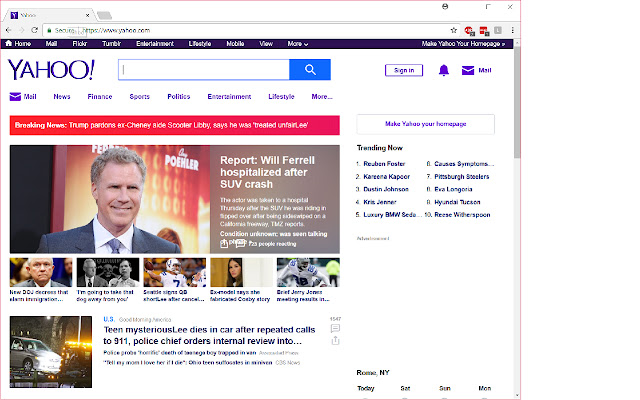Screen dimensions: 640x400
Task: Click the comment icon on the Will Ferrell story
Action: 240,244
